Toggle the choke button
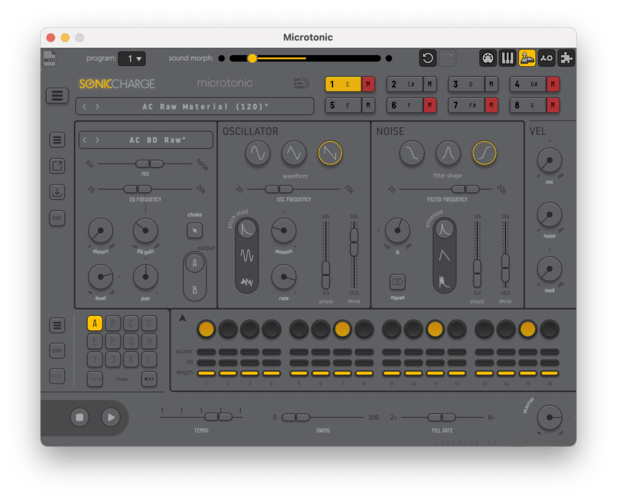This screenshot has height=500, width=617. (x=195, y=231)
